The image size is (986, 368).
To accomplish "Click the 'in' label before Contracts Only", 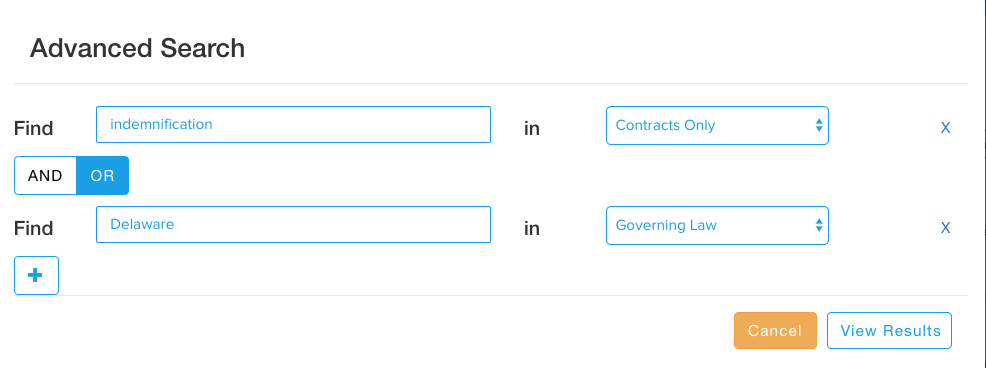I will pyautogui.click(x=532, y=128).
